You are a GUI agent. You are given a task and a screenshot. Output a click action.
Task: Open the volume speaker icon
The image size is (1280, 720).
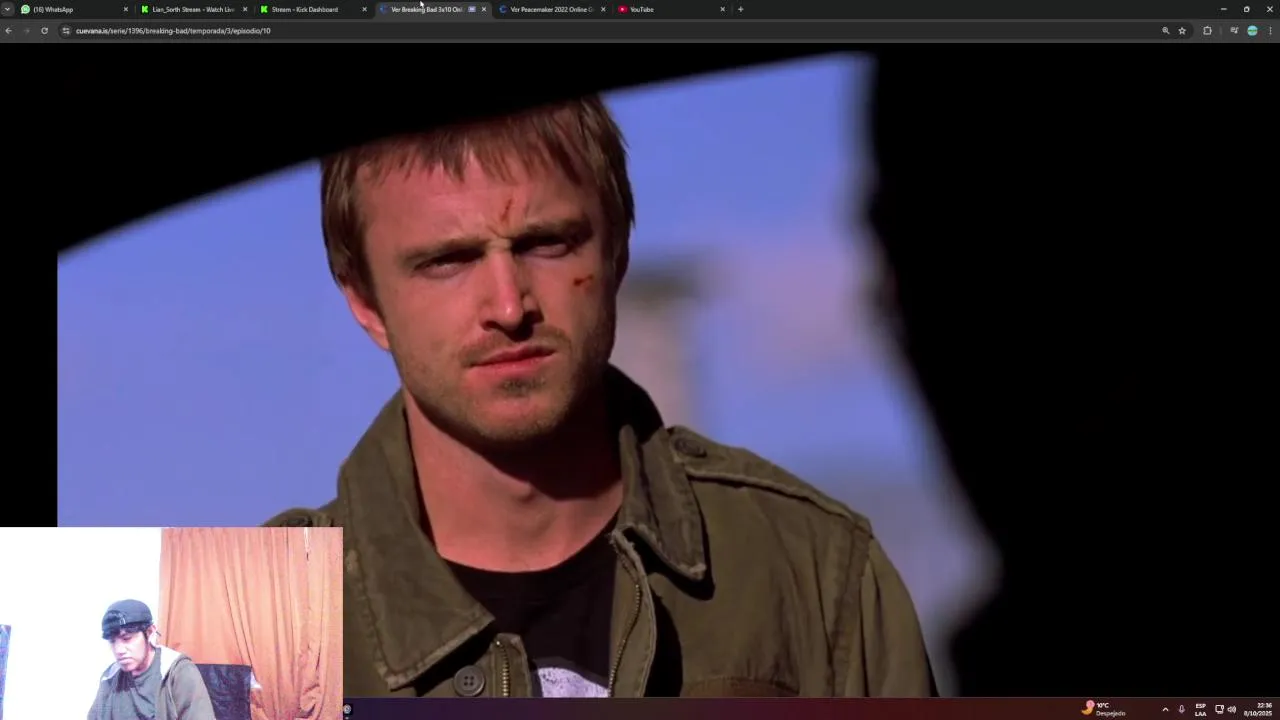point(1232,709)
